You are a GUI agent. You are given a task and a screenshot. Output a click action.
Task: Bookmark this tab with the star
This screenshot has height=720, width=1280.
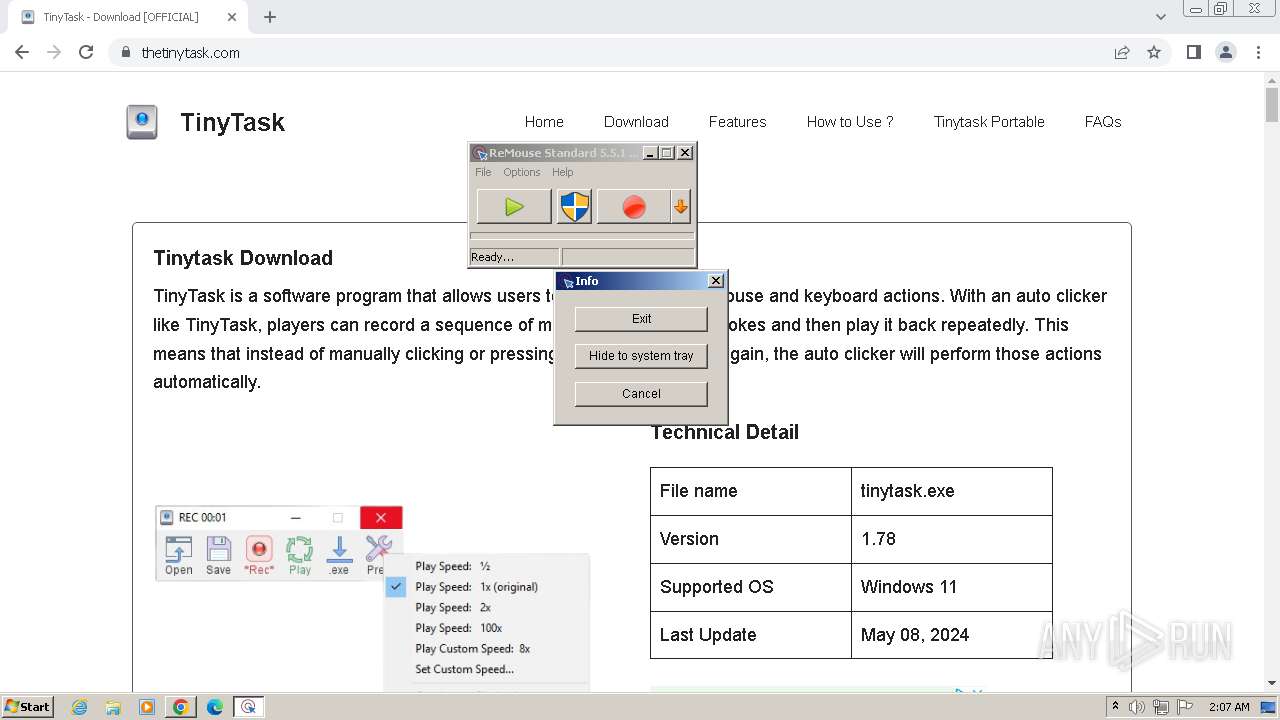click(x=1154, y=52)
